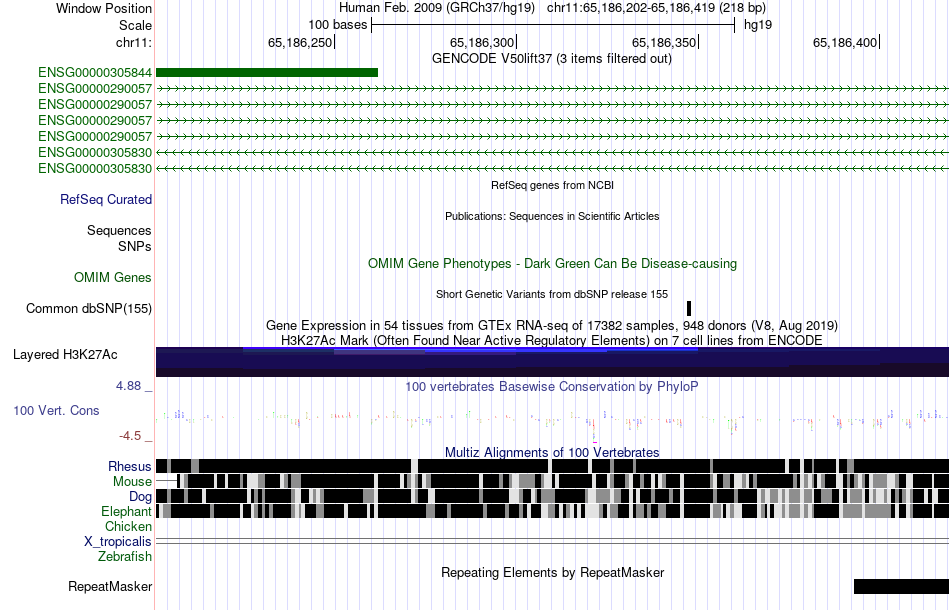
Task: Select the Mouse alignment label
Action: pyautogui.click(x=132, y=482)
